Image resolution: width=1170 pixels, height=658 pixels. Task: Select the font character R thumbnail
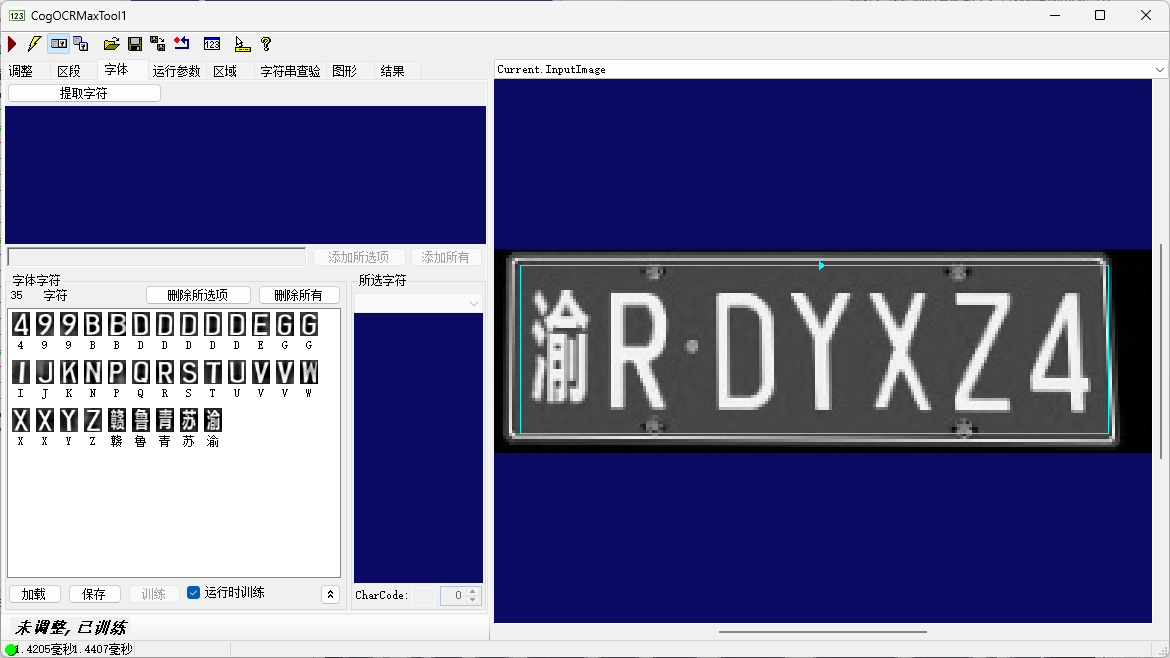point(165,372)
